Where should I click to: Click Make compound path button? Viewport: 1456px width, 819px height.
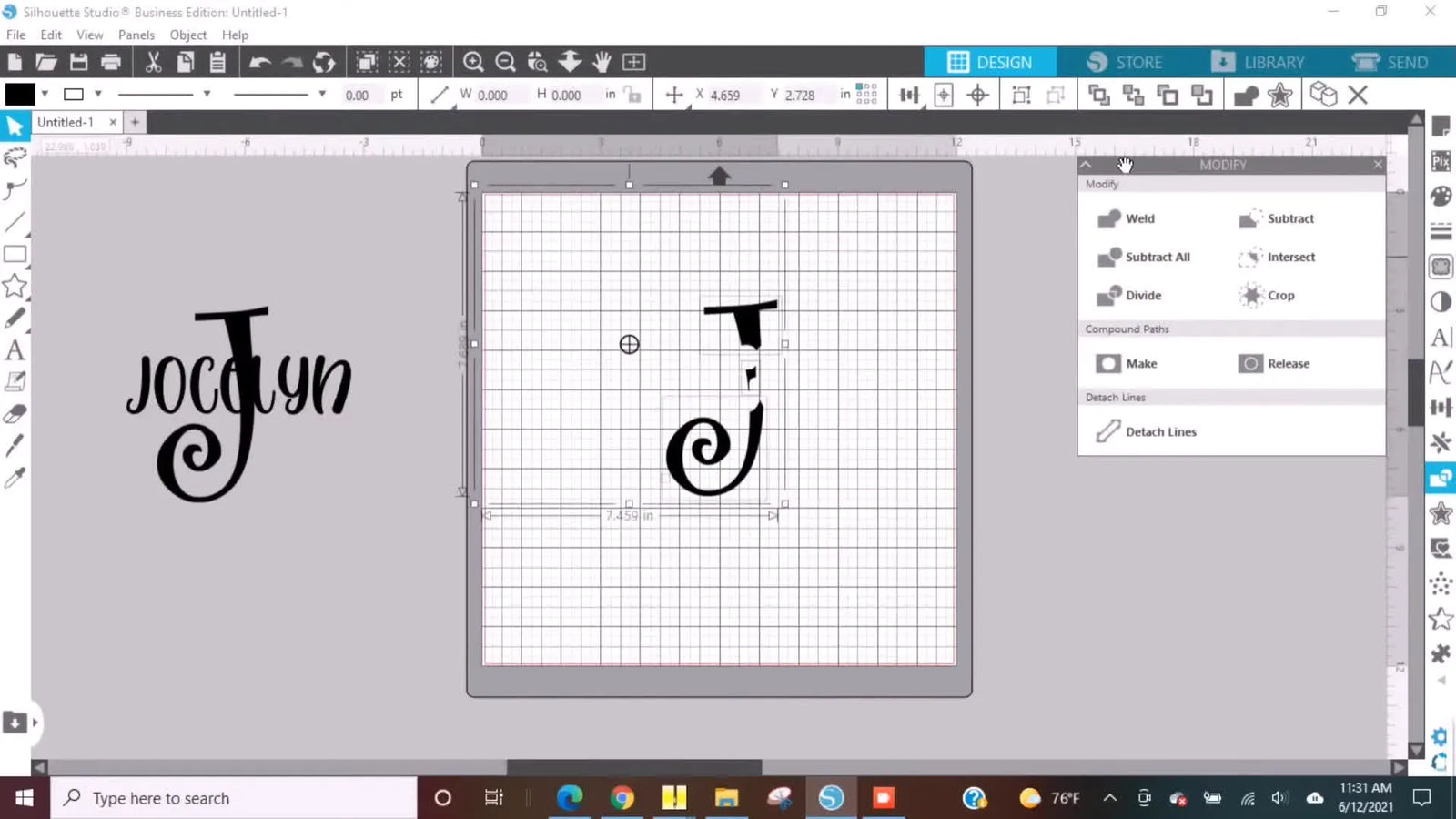click(1127, 363)
